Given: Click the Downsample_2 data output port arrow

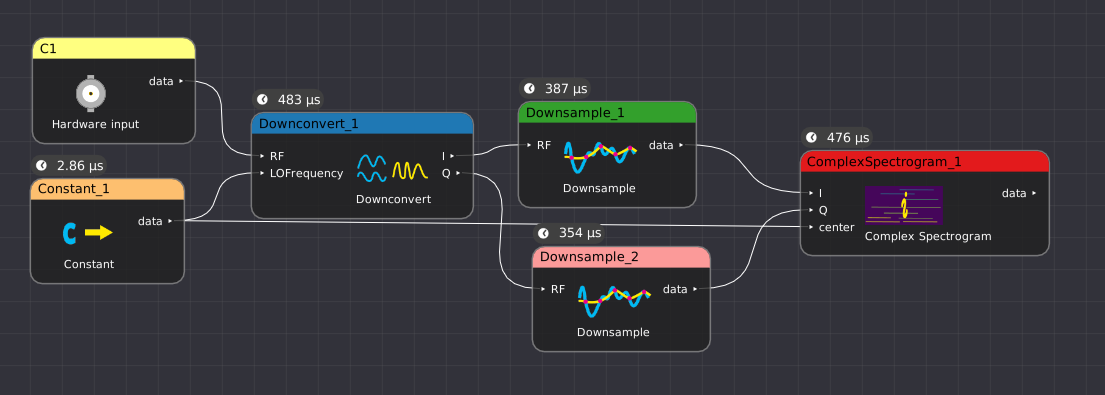Looking at the screenshot, I should point(695,289).
